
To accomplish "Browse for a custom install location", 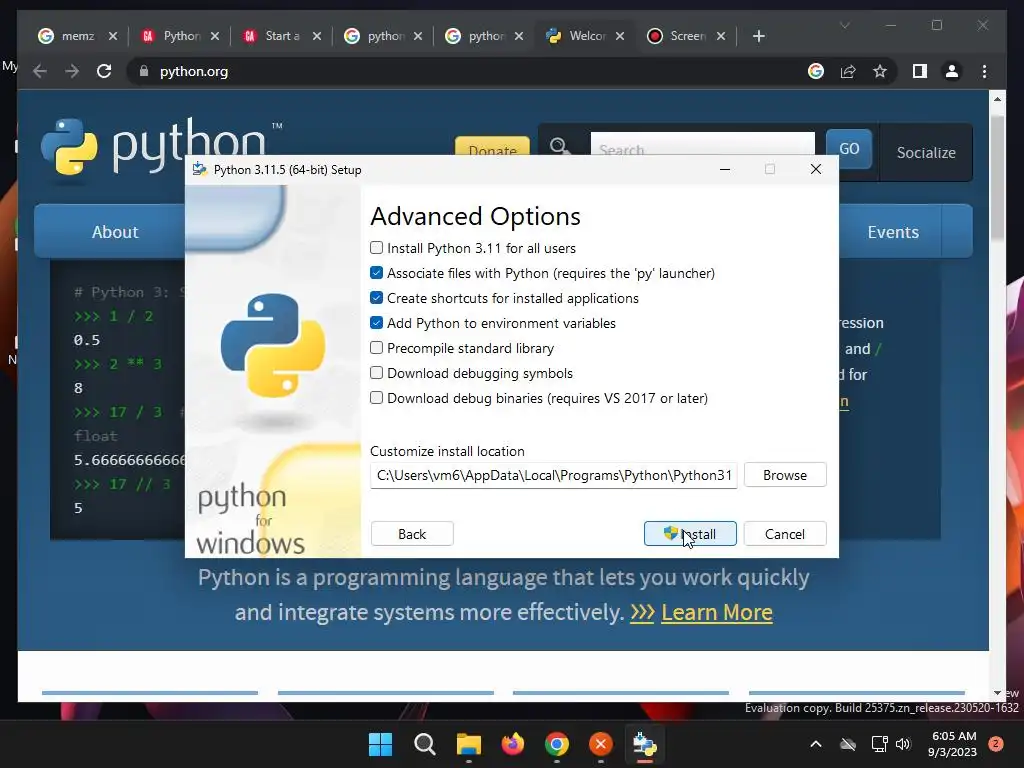I will pos(785,475).
